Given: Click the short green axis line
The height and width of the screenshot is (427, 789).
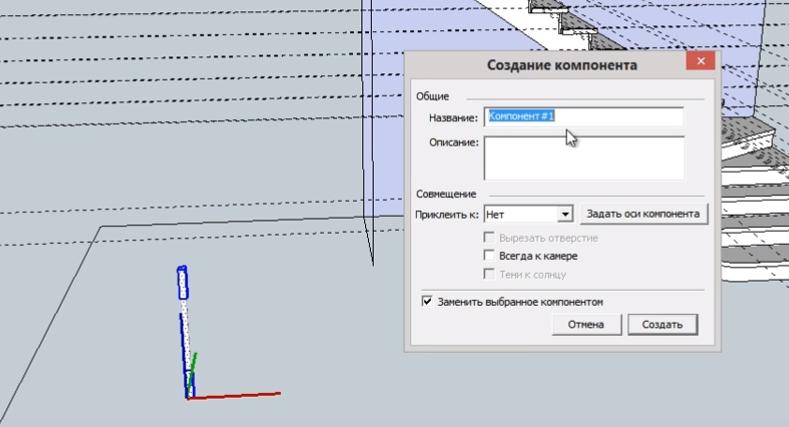Looking at the screenshot, I should pyautogui.click(x=196, y=362).
